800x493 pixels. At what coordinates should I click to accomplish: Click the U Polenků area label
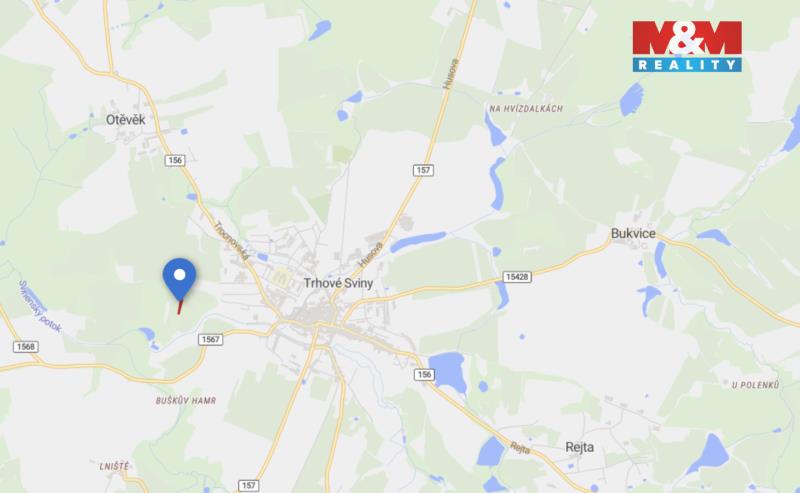(756, 385)
